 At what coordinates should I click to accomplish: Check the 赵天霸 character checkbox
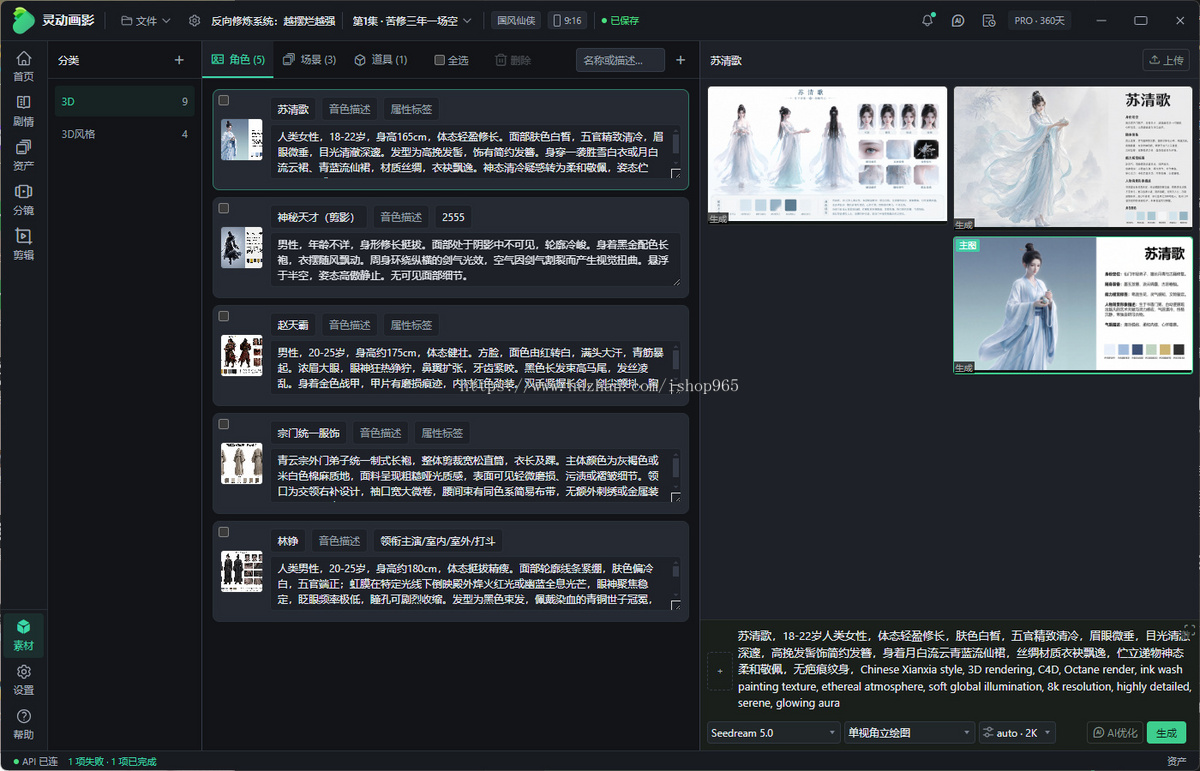click(224, 316)
